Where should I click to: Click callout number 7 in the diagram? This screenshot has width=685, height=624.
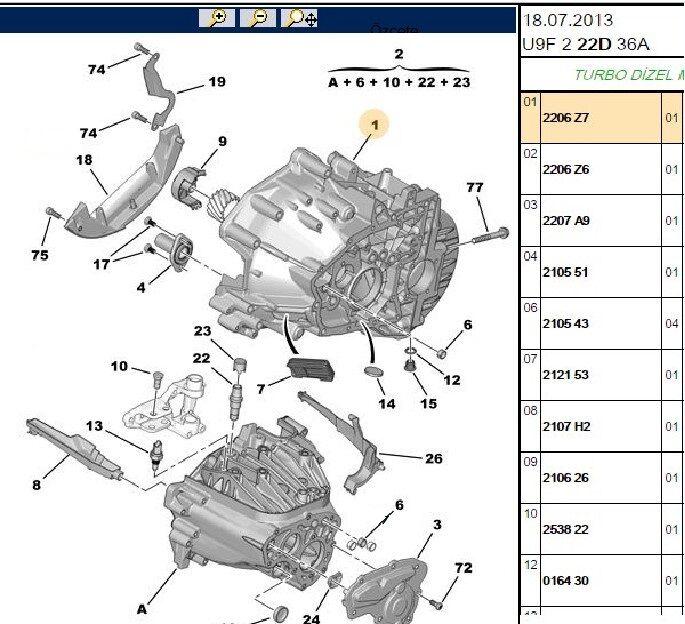pos(260,387)
